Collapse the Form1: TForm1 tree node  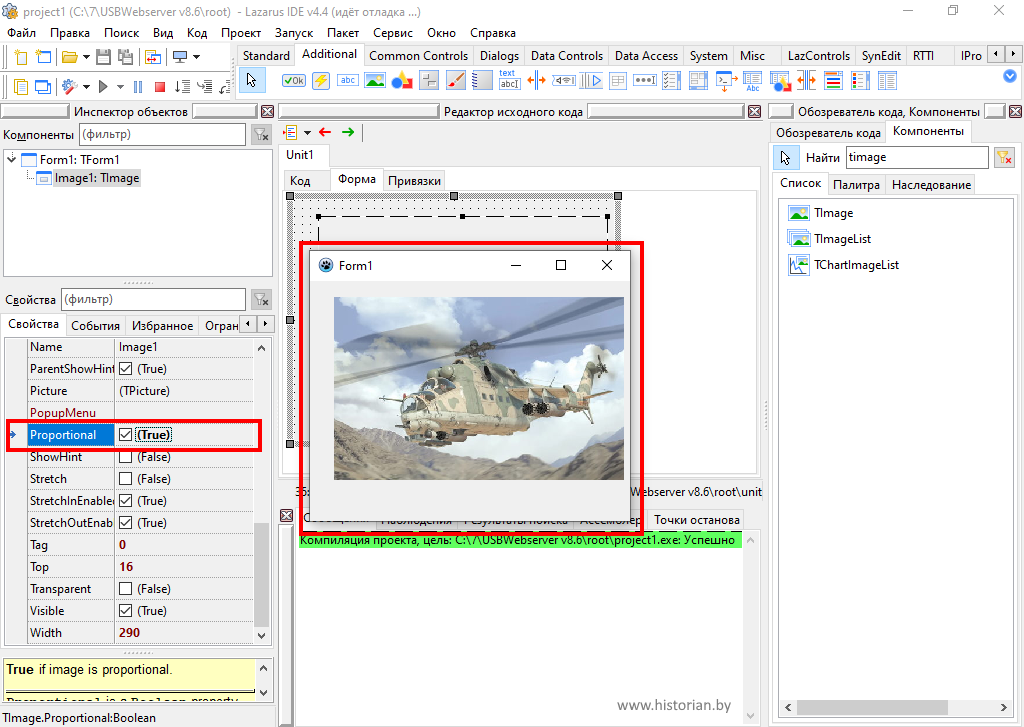pyautogui.click(x=12, y=159)
